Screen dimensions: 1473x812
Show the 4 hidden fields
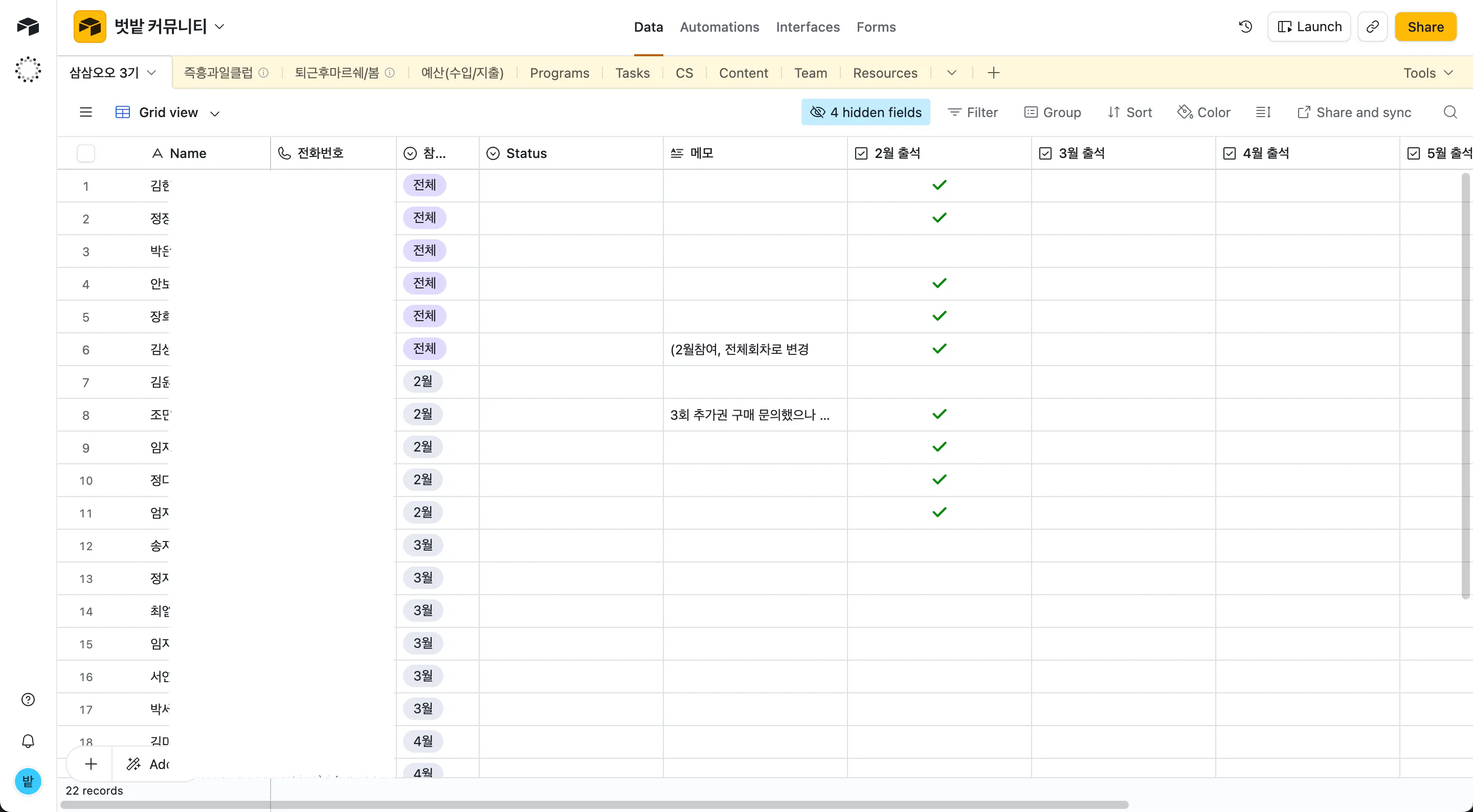(x=865, y=112)
